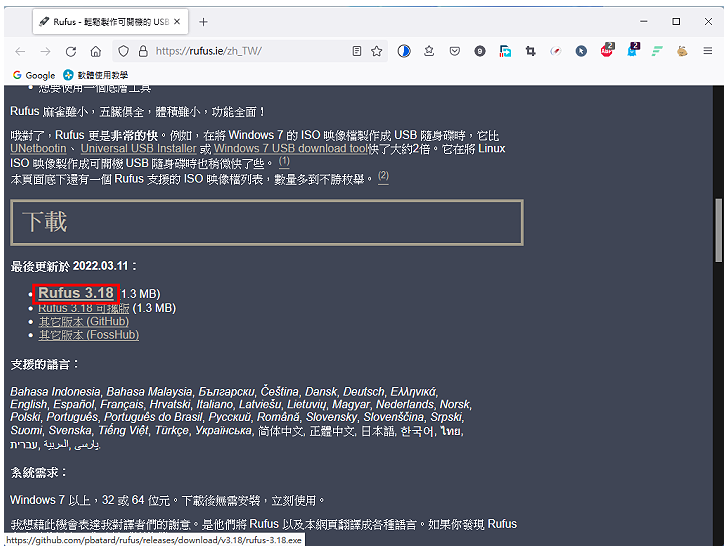Open other versions on FossHub
This screenshot has width=727, height=557.
coord(89,335)
